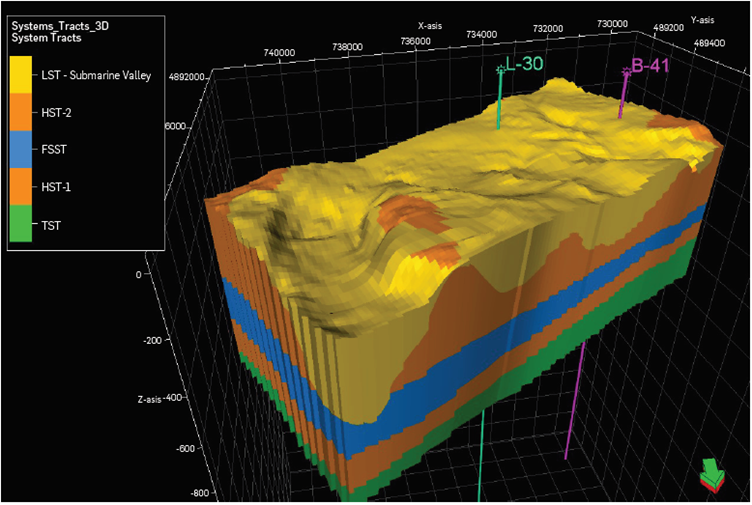752x505 pixels.
Task: Select the L-30 well head marker
Action: [x=501, y=68]
